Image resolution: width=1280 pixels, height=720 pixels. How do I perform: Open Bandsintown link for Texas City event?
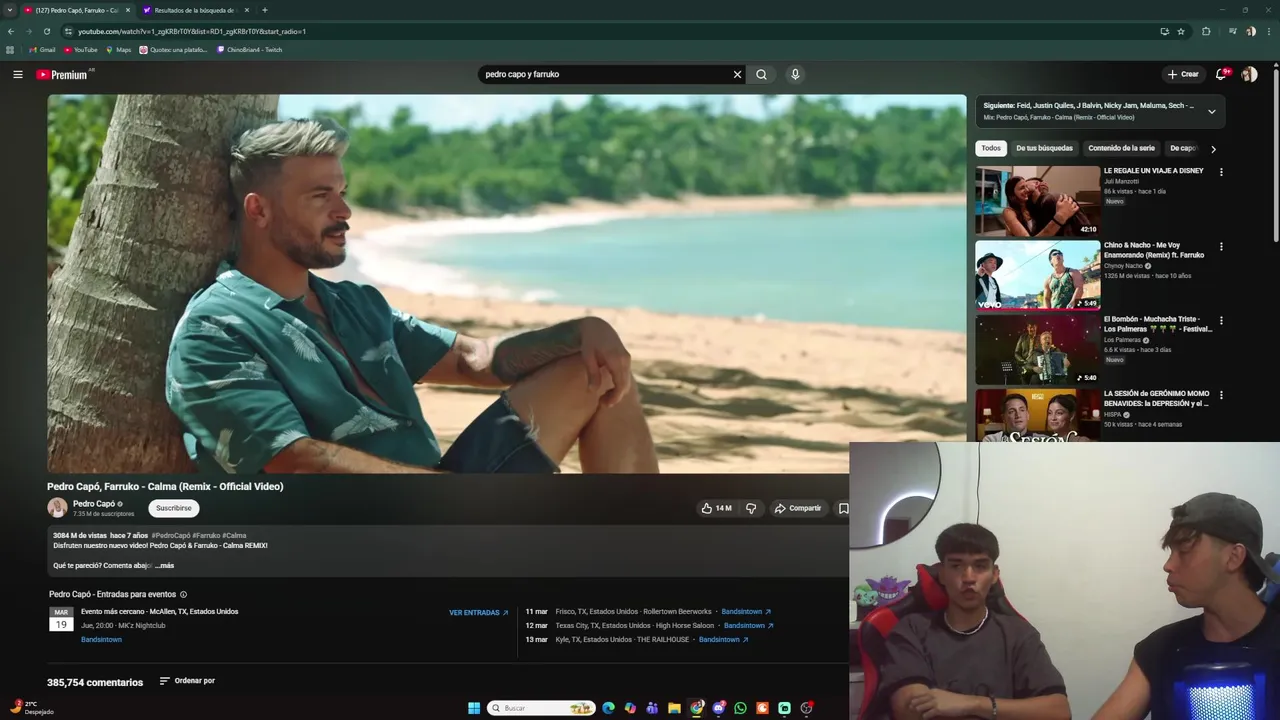click(x=748, y=626)
